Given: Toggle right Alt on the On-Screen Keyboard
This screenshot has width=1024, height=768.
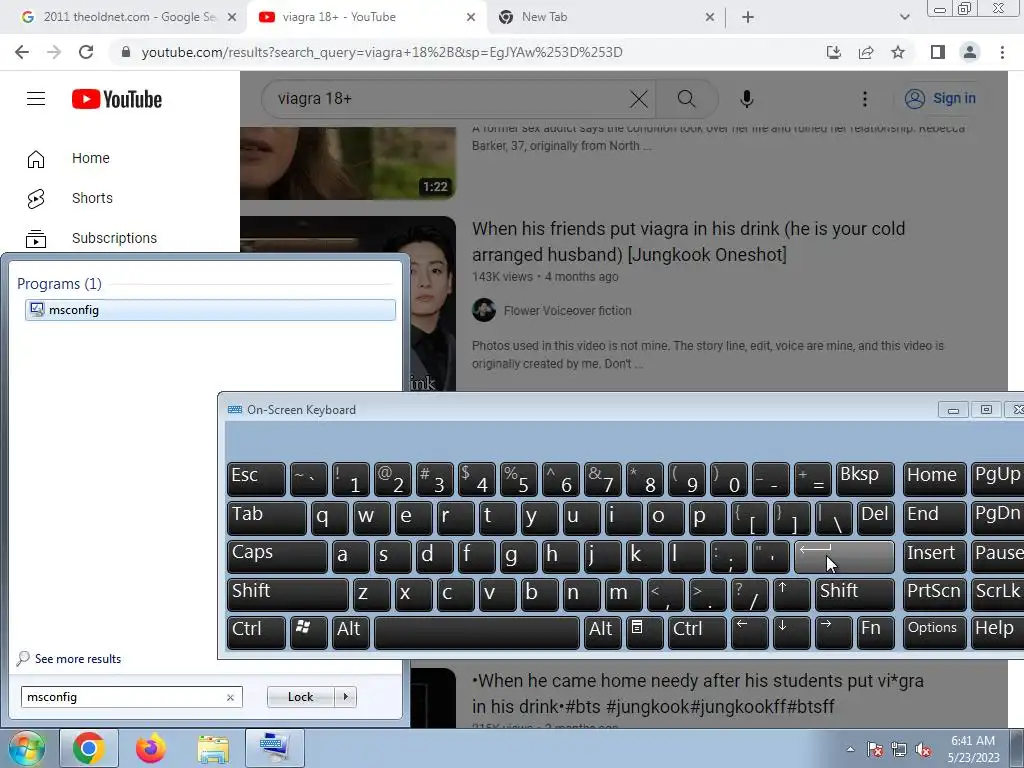Looking at the screenshot, I should click(601, 632).
